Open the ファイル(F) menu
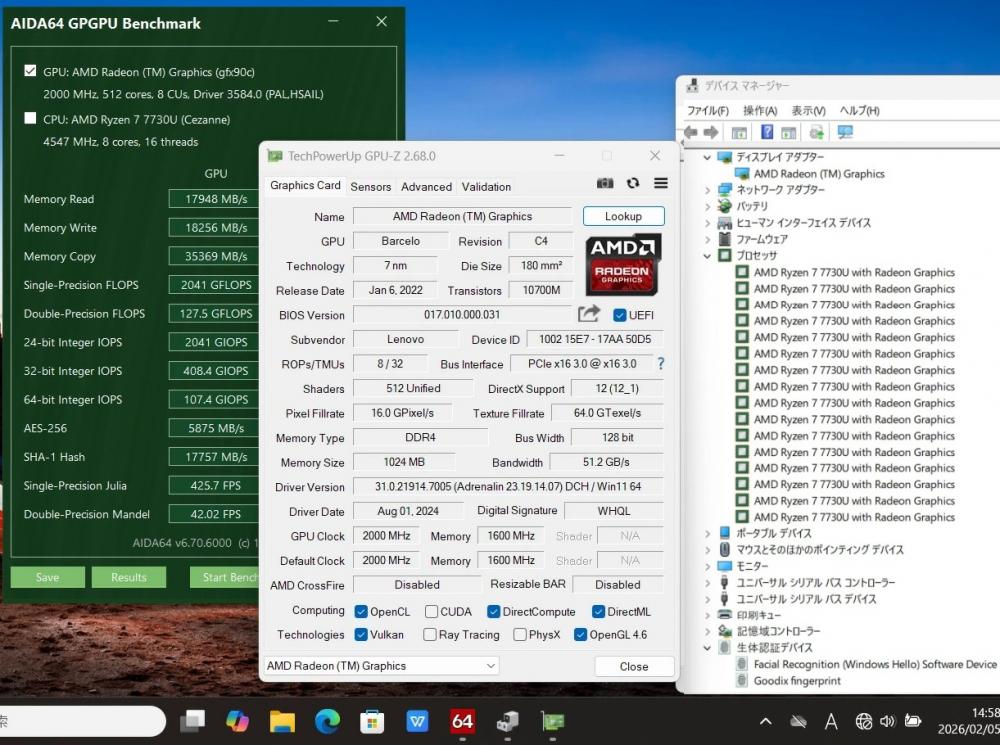 click(x=707, y=110)
